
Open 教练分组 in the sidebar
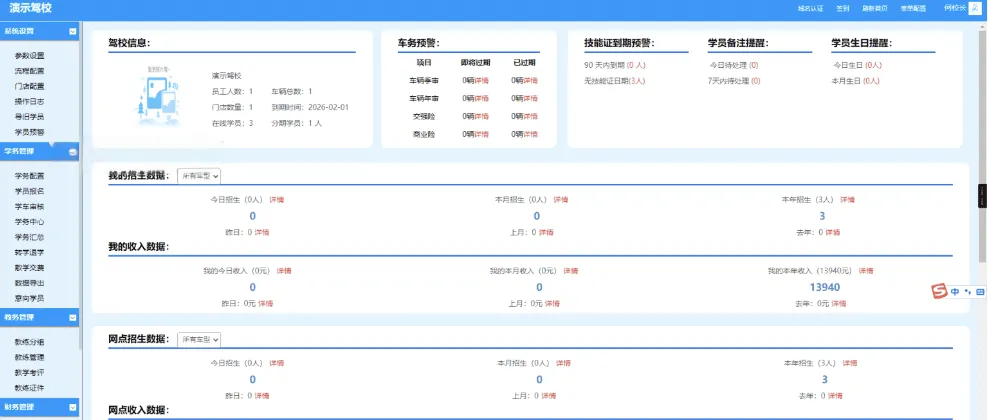tap(30, 343)
